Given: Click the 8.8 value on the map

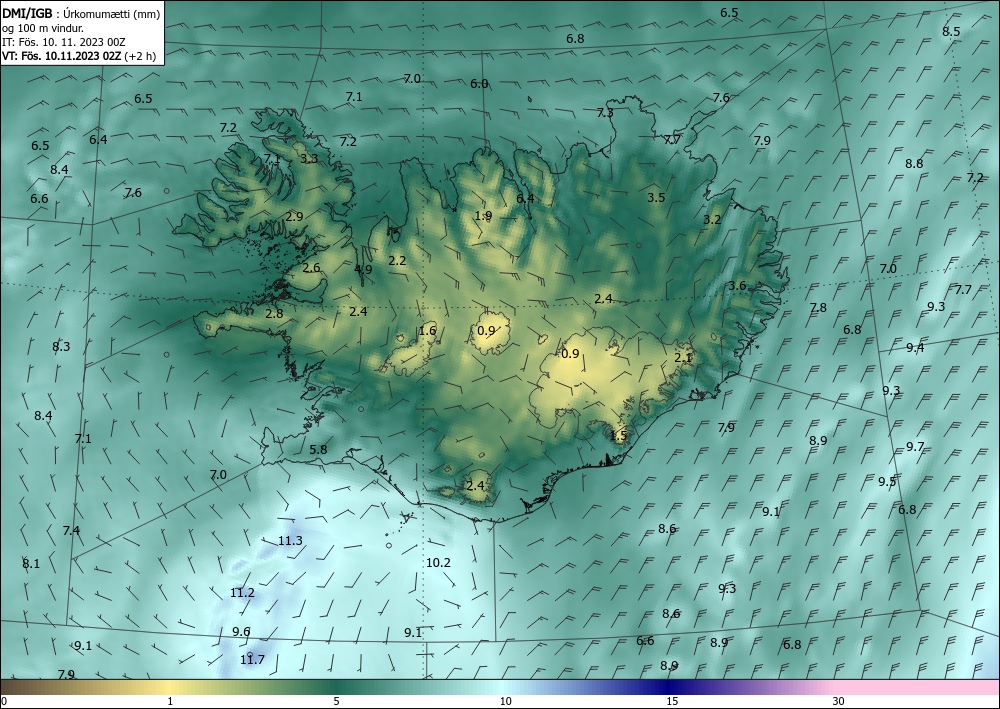Looking at the screenshot, I should tap(914, 163).
